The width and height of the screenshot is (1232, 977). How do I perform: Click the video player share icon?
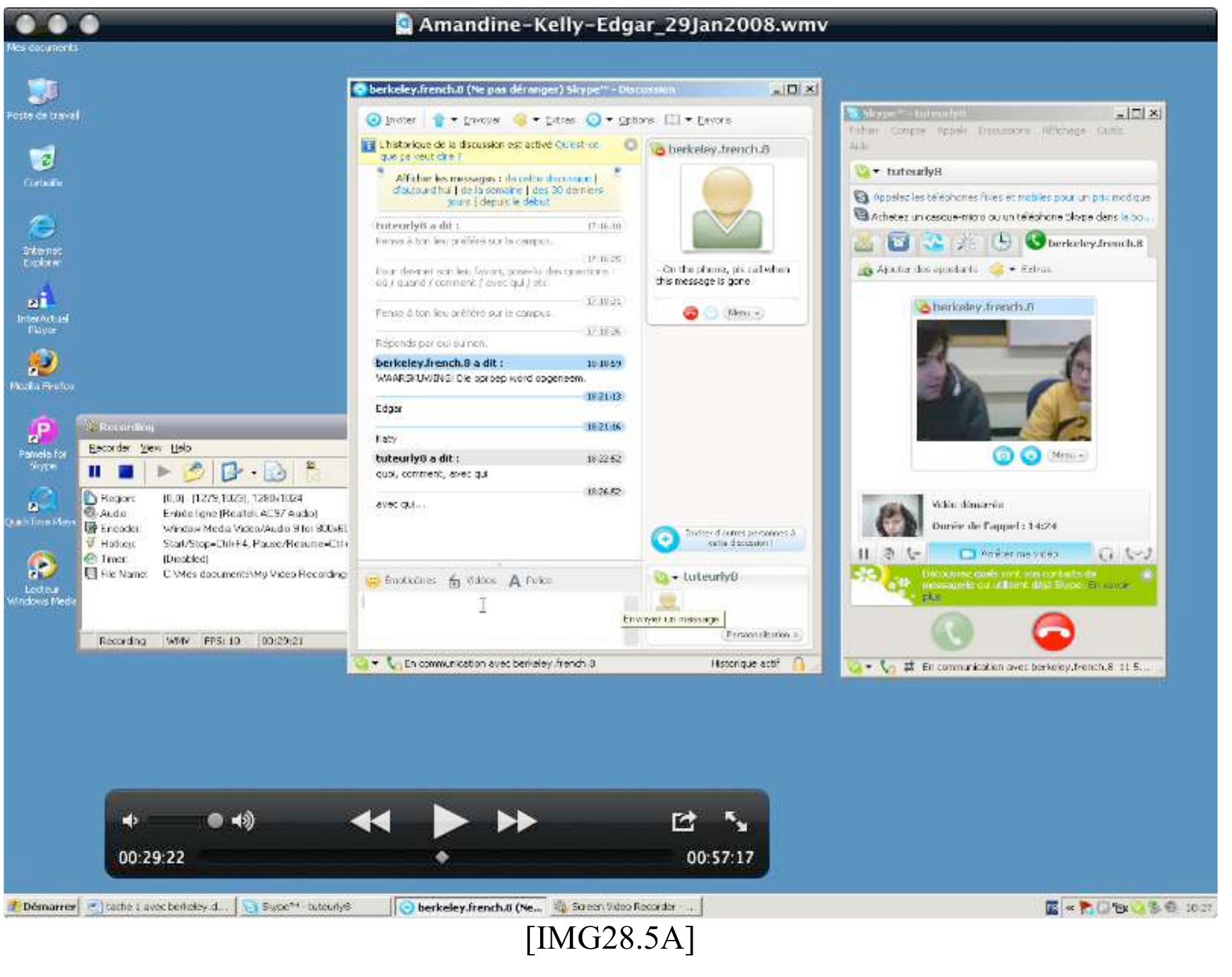[x=683, y=821]
